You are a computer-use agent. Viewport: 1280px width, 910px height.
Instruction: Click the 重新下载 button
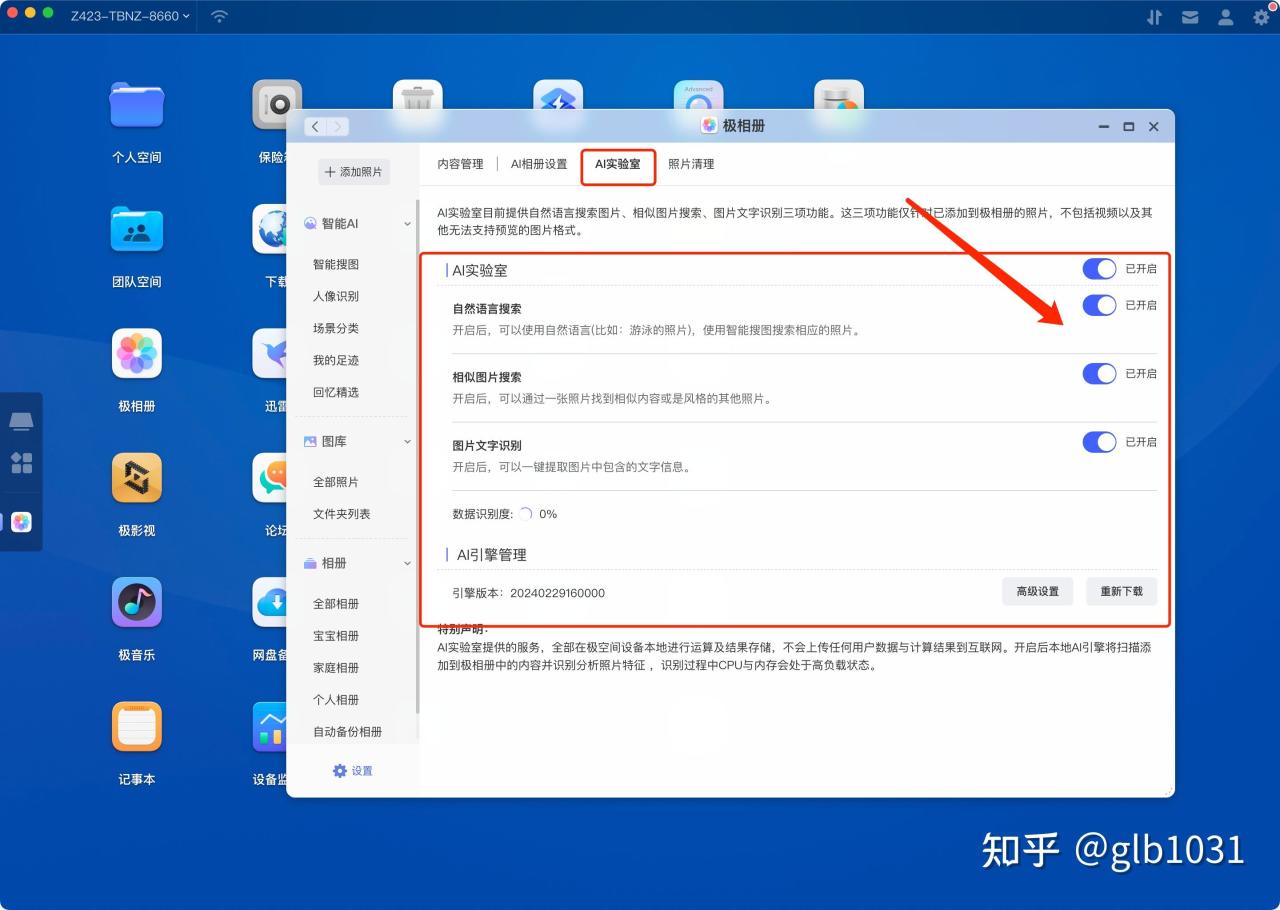click(x=1121, y=591)
